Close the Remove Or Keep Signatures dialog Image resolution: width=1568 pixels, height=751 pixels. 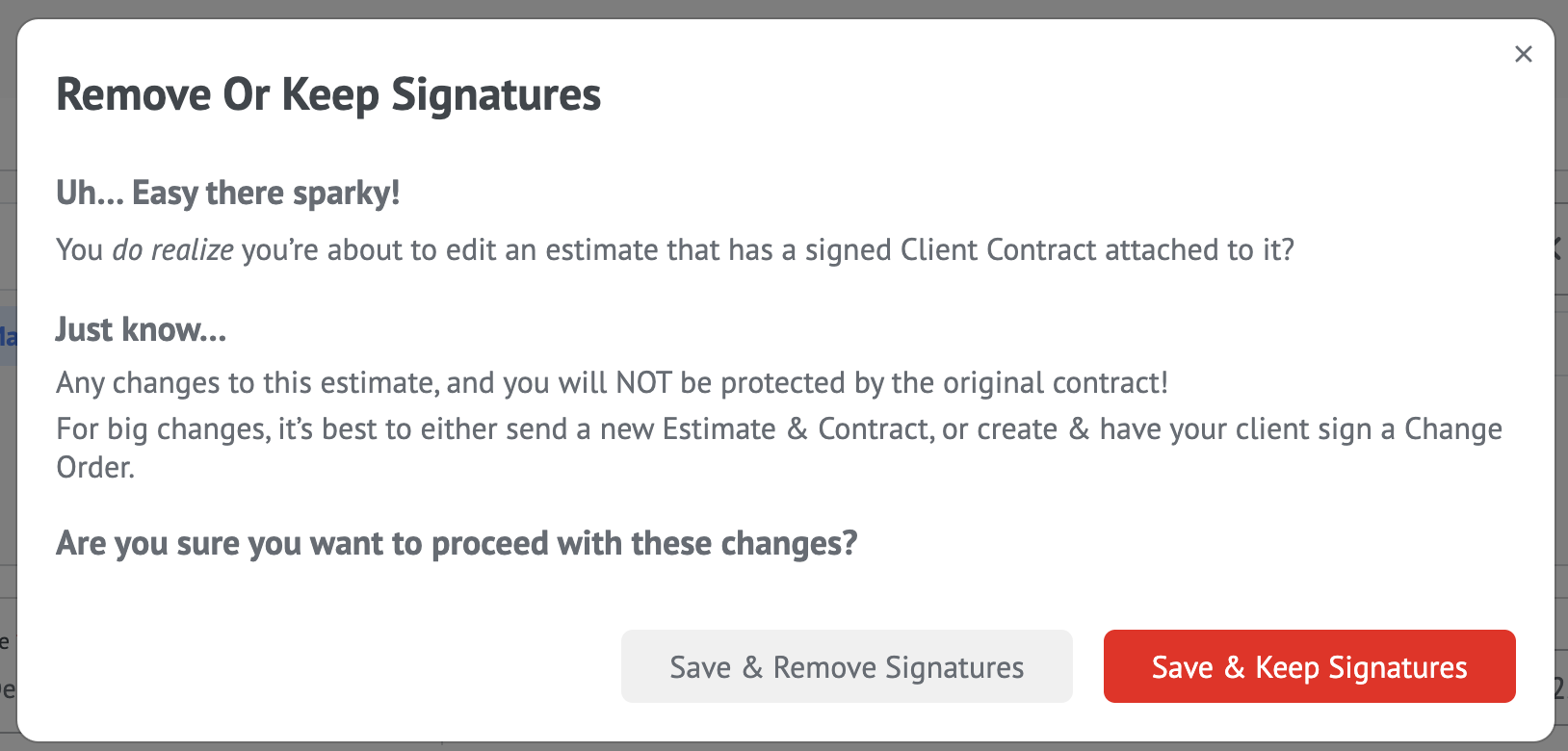(1523, 54)
